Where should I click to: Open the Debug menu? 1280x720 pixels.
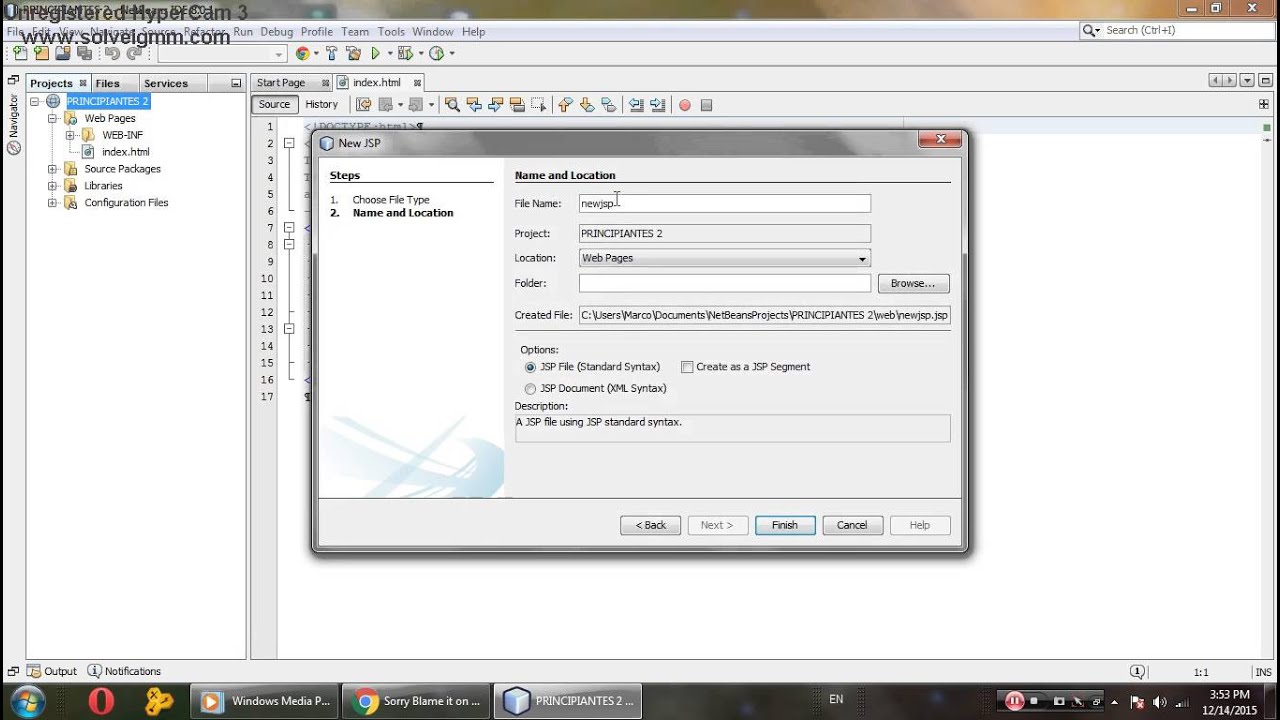click(277, 31)
